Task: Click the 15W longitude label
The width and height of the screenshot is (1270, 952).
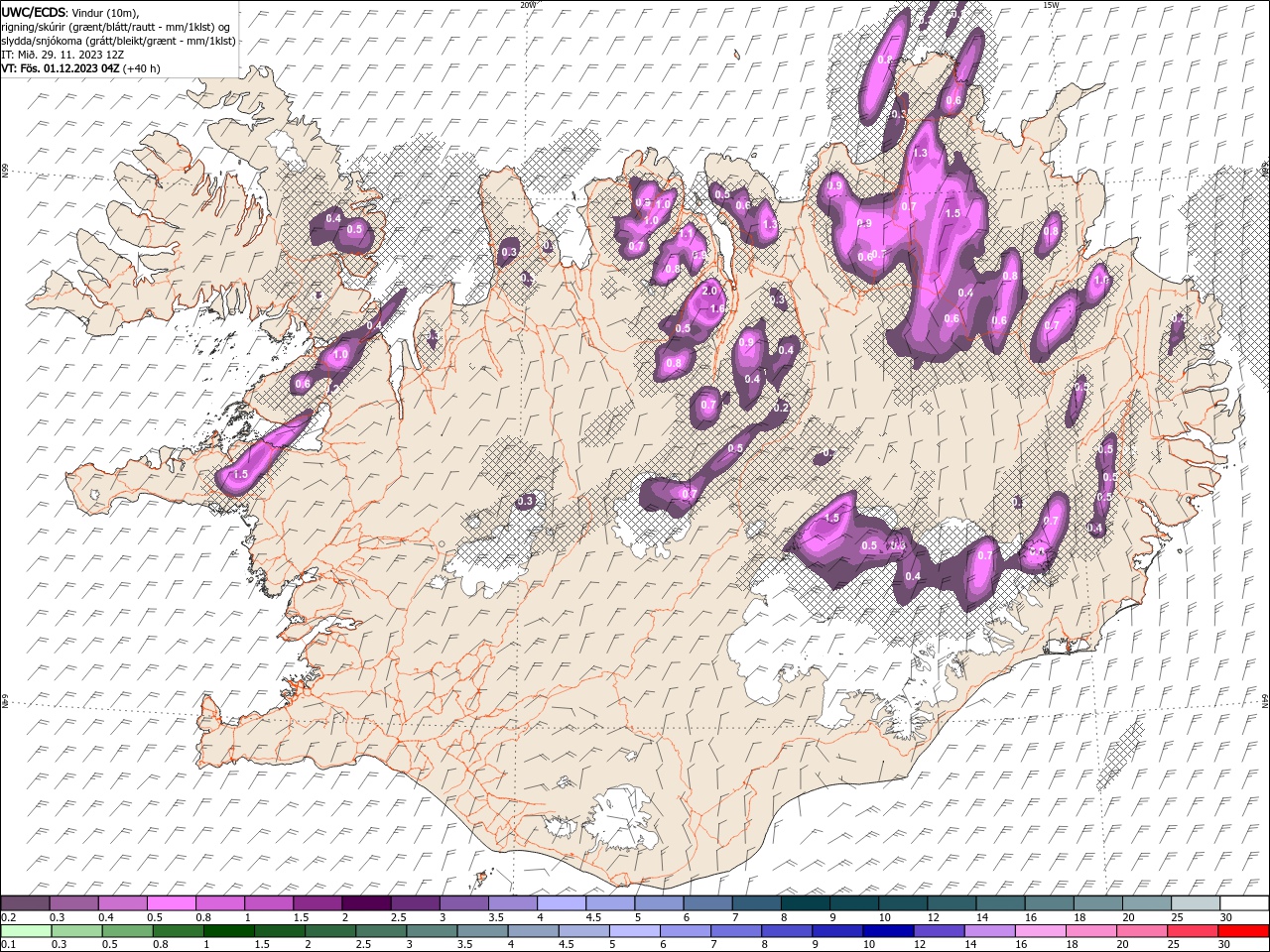Action: click(1050, 5)
